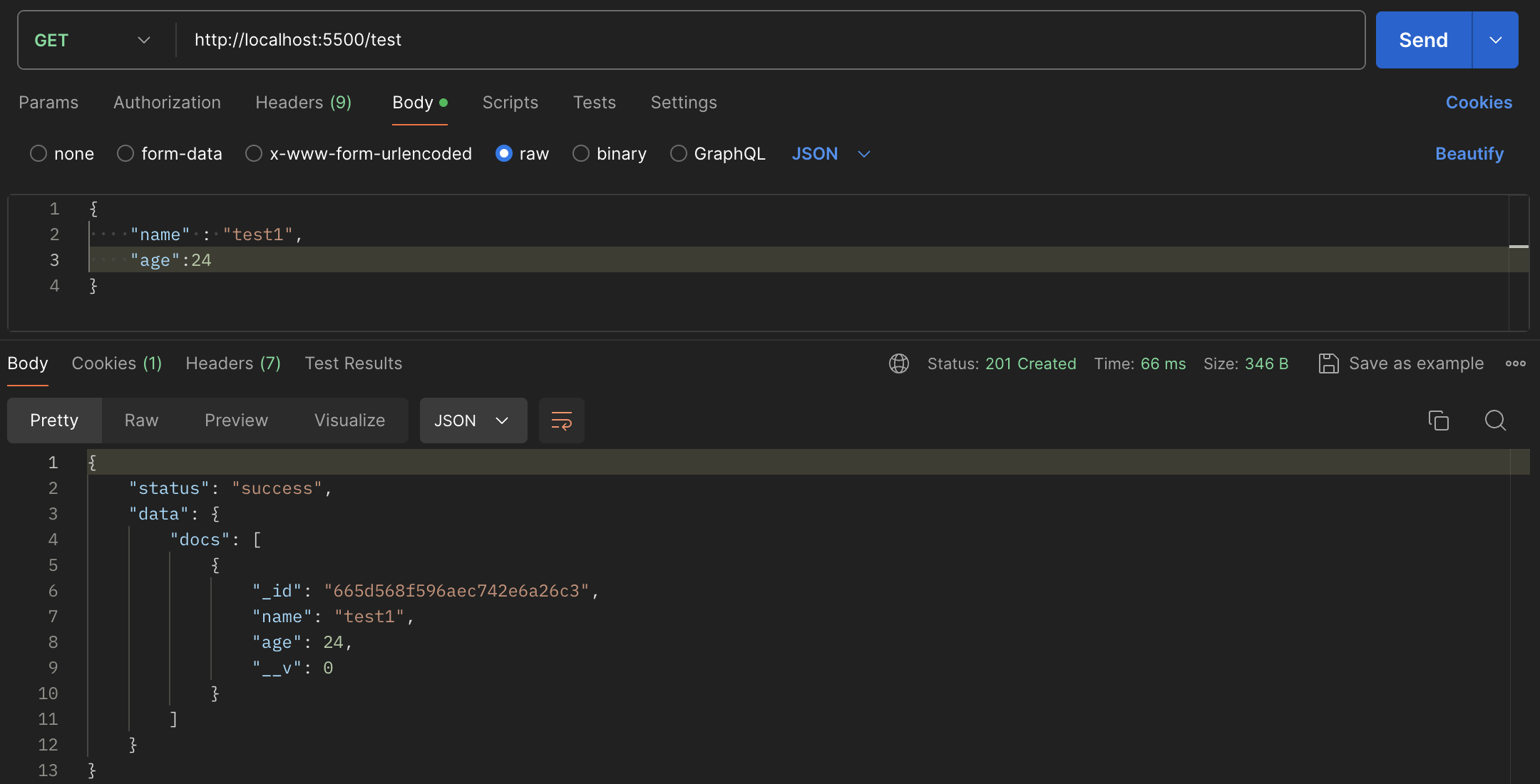The width and height of the screenshot is (1540, 784).
Task: Open search in the response via magnifier icon
Action: [x=1495, y=421]
